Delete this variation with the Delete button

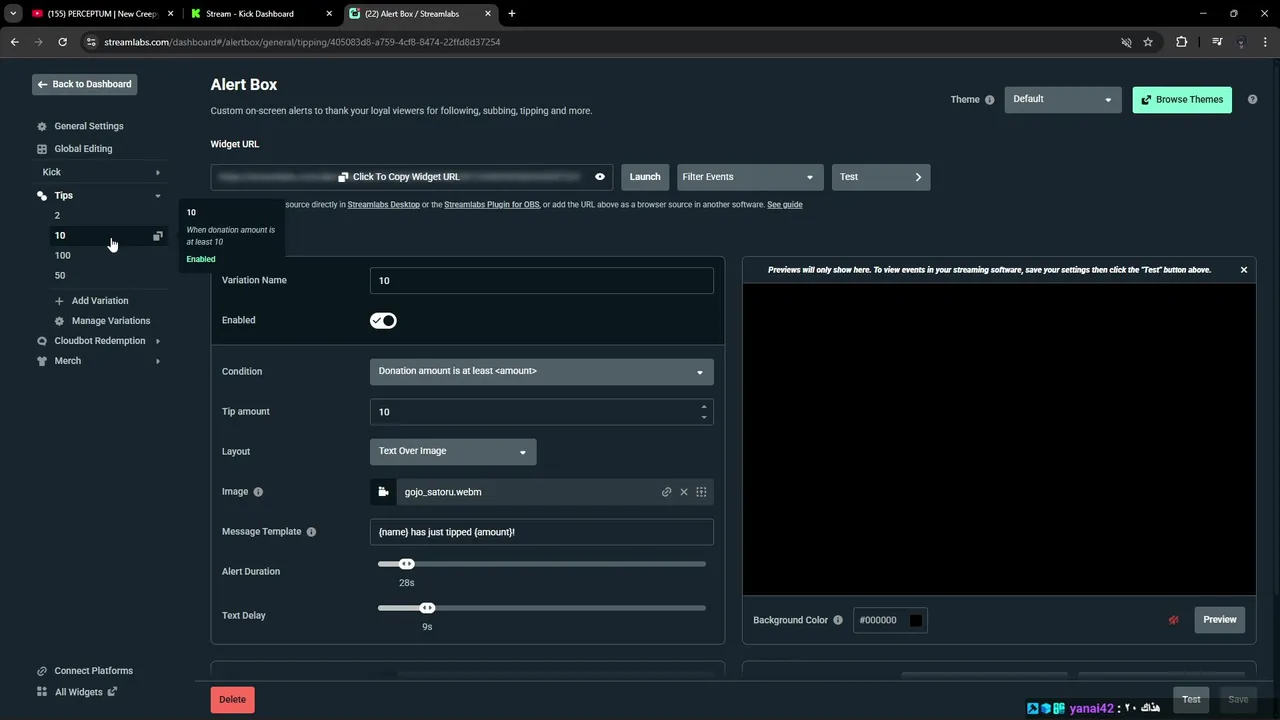(x=232, y=700)
